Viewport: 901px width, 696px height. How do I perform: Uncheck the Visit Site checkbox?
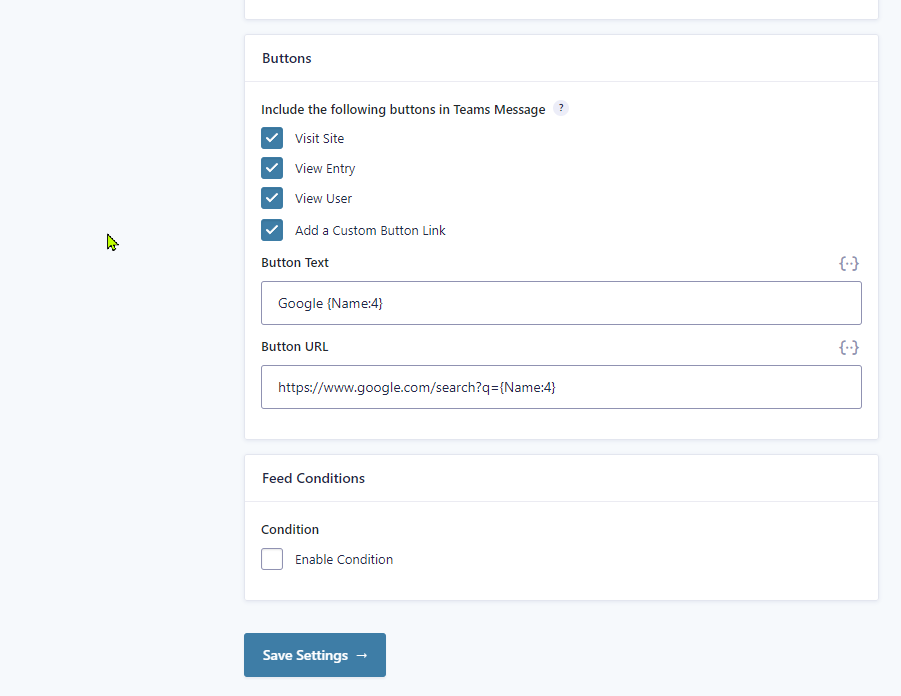pyautogui.click(x=271, y=137)
